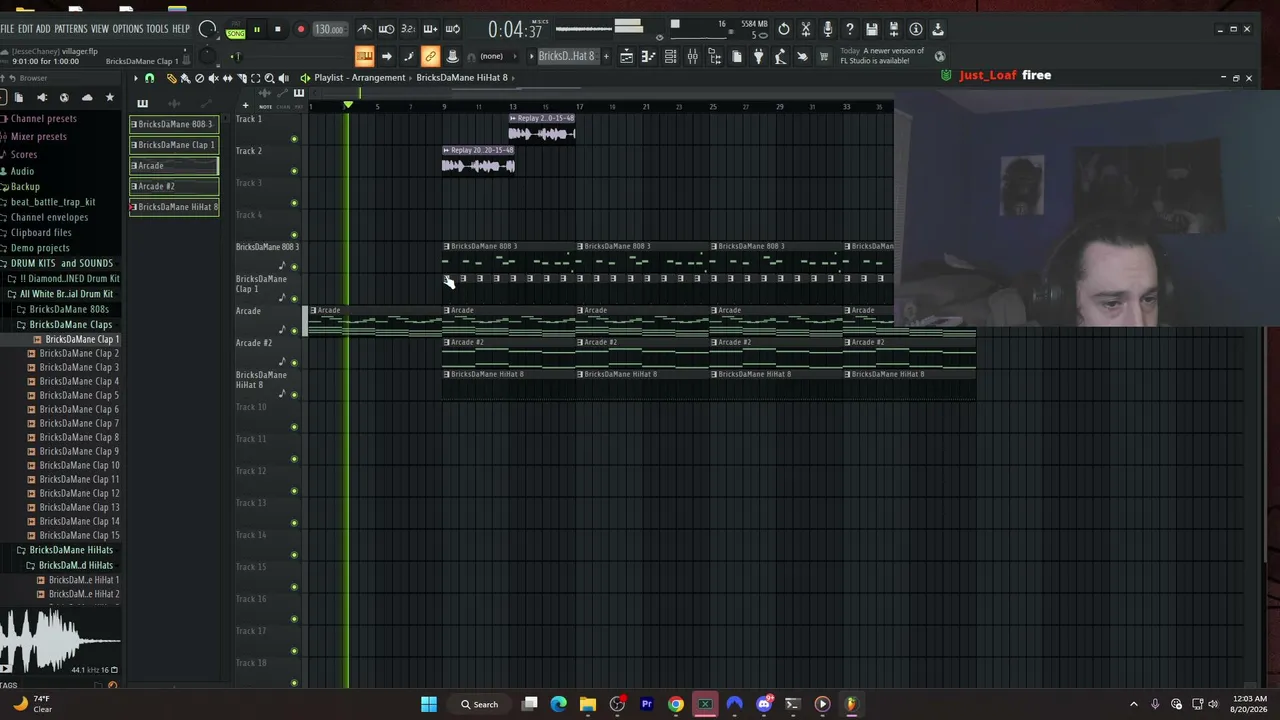The image size is (1280, 720).
Task: Pause playback with the pause button
Action: (256, 29)
